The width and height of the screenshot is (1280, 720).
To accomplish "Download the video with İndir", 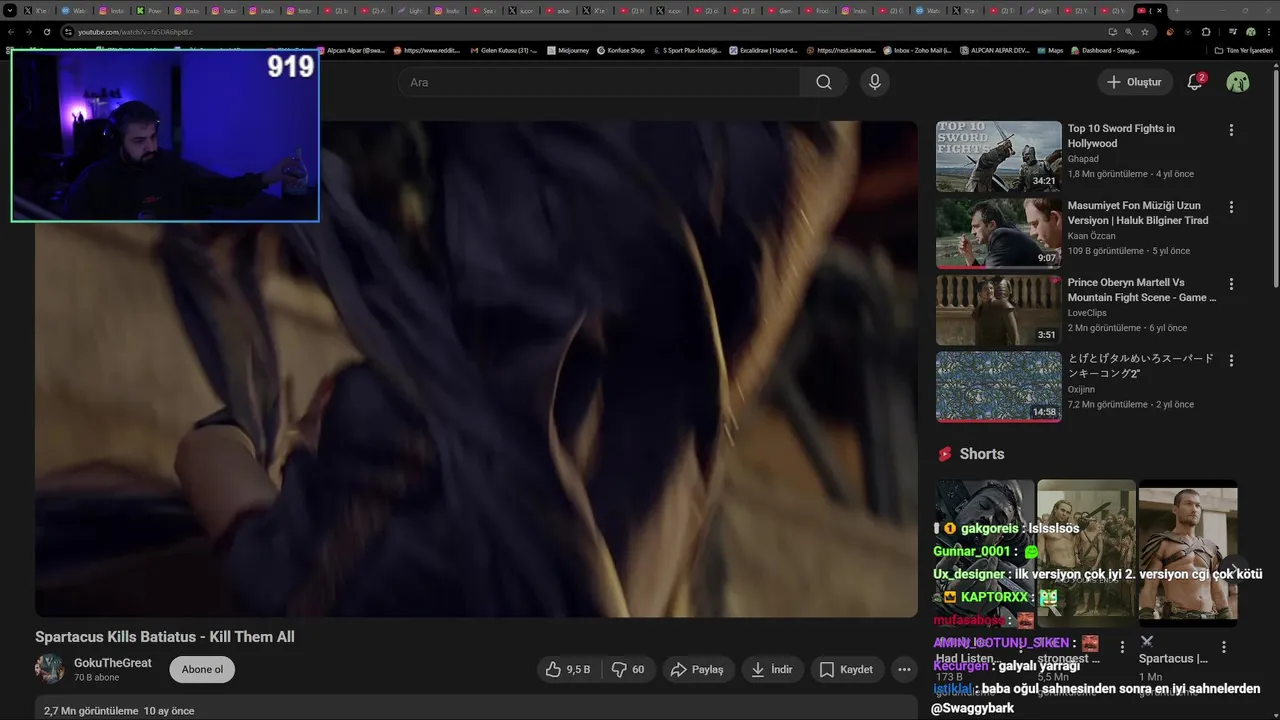I will point(772,670).
